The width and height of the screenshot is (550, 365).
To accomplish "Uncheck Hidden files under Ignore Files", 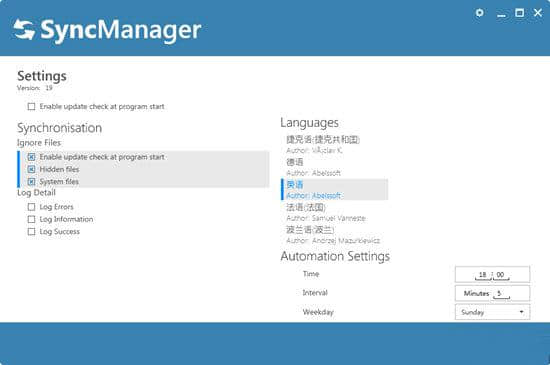I will click(32, 169).
